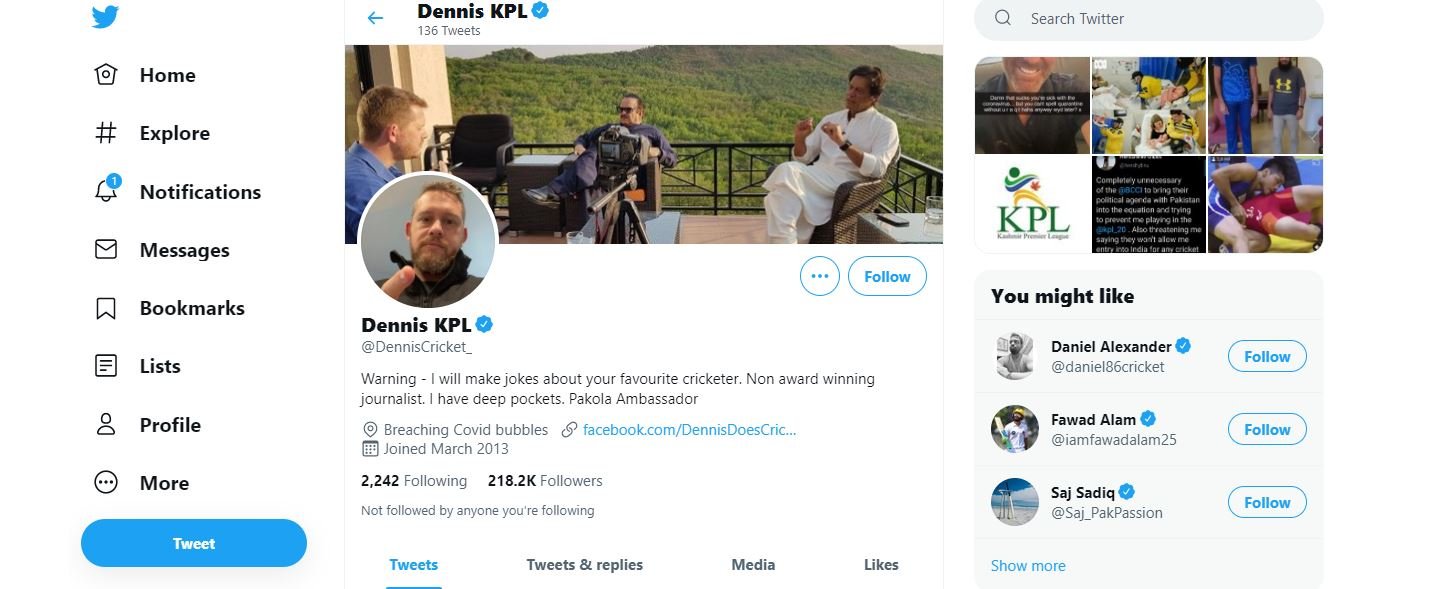Open the Explore hashtag icon

(x=106, y=133)
